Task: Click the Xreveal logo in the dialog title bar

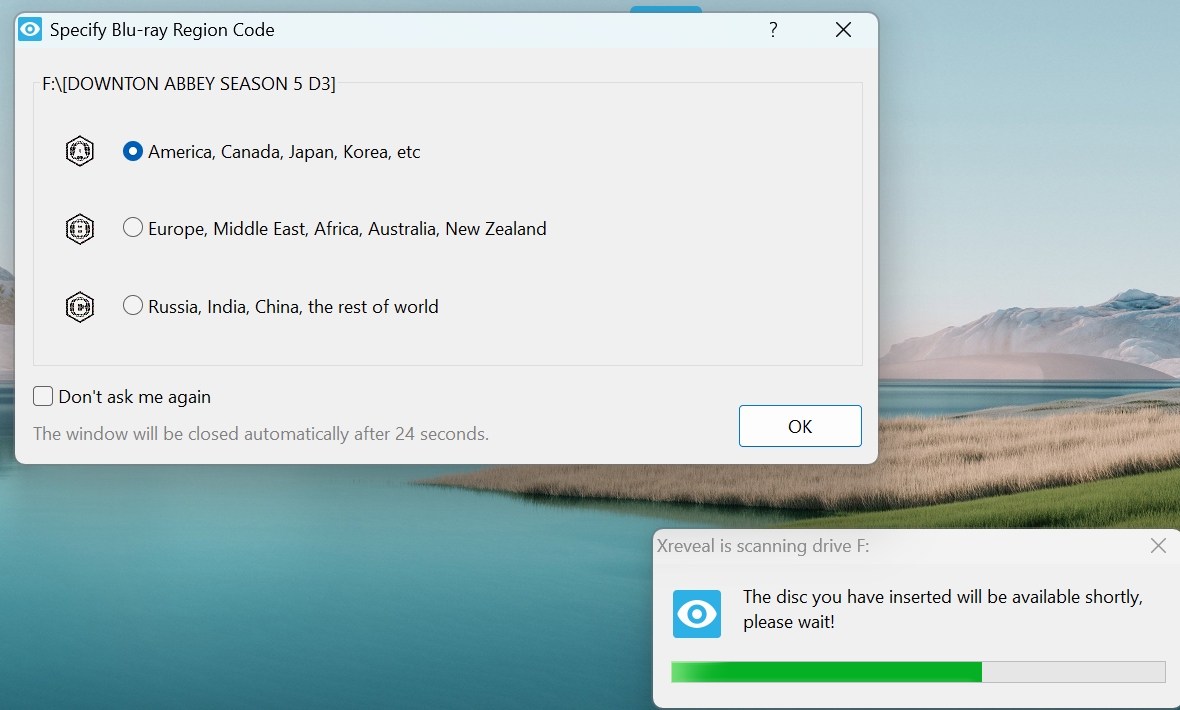Action: coord(30,29)
